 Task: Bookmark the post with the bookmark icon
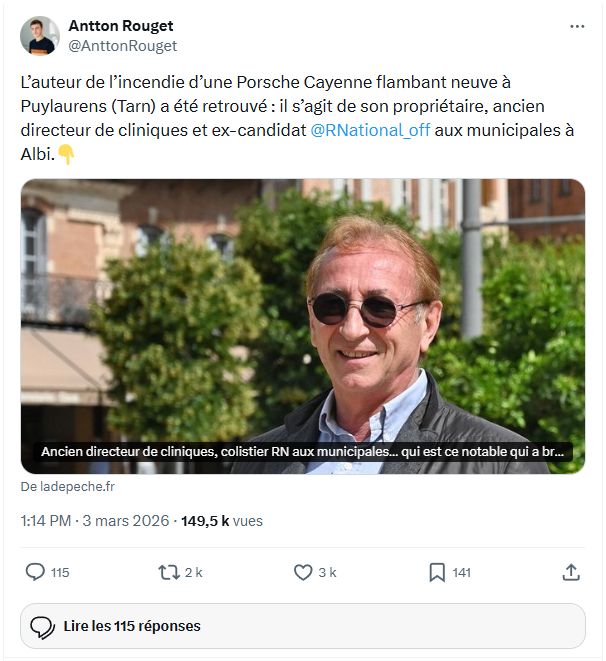click(x=437, y=572)
